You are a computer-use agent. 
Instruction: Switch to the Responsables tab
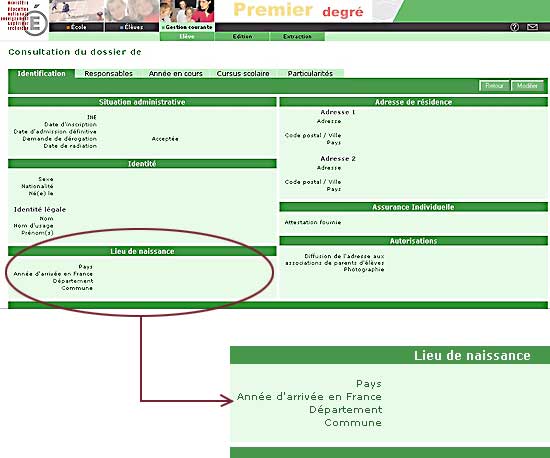click(108, 74)
